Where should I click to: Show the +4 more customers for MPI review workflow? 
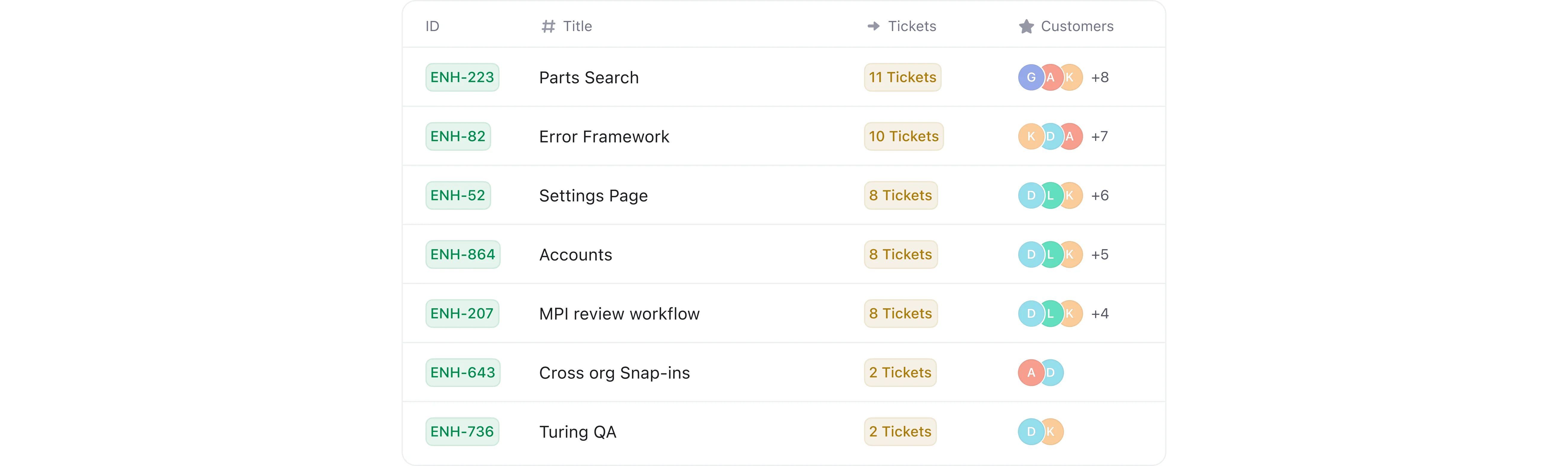1100,313
